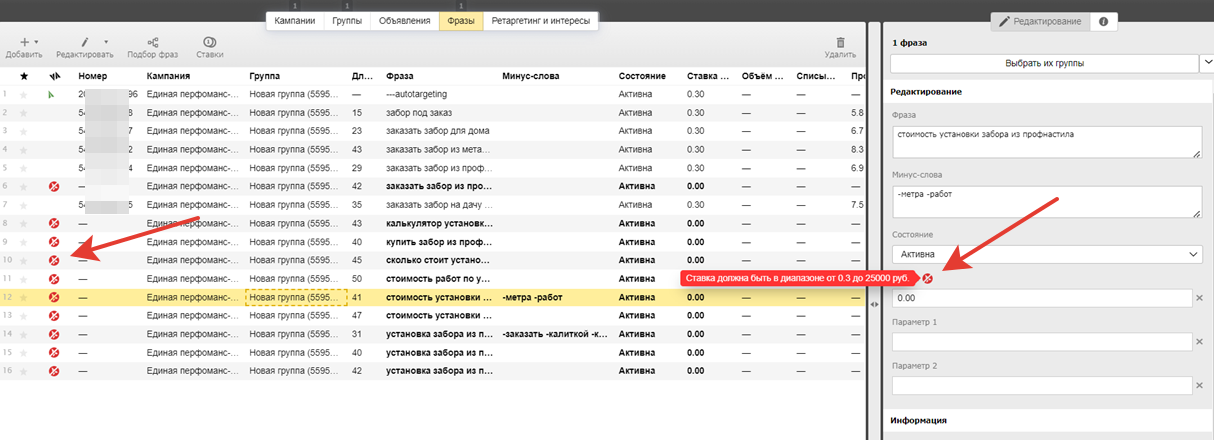The image size is (1214, 440).
Task: Toggle the favorite star in row 16
Action: (24, 371)
